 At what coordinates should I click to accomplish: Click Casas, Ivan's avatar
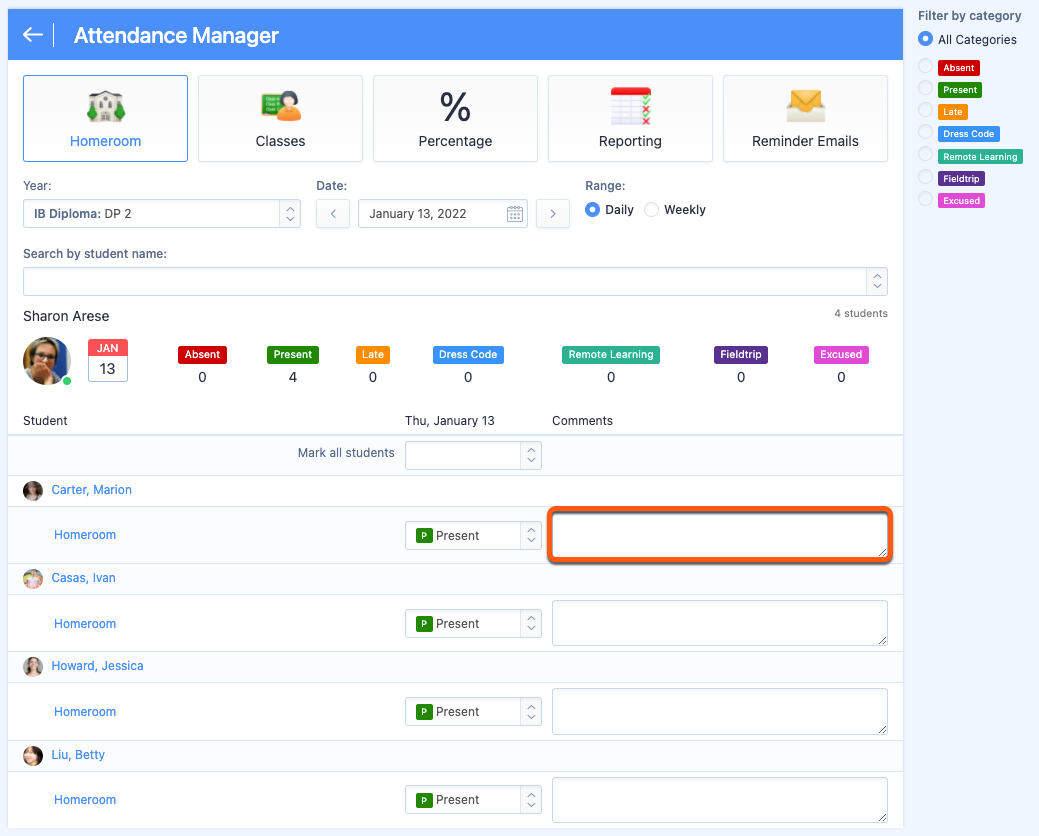point(32,579)
